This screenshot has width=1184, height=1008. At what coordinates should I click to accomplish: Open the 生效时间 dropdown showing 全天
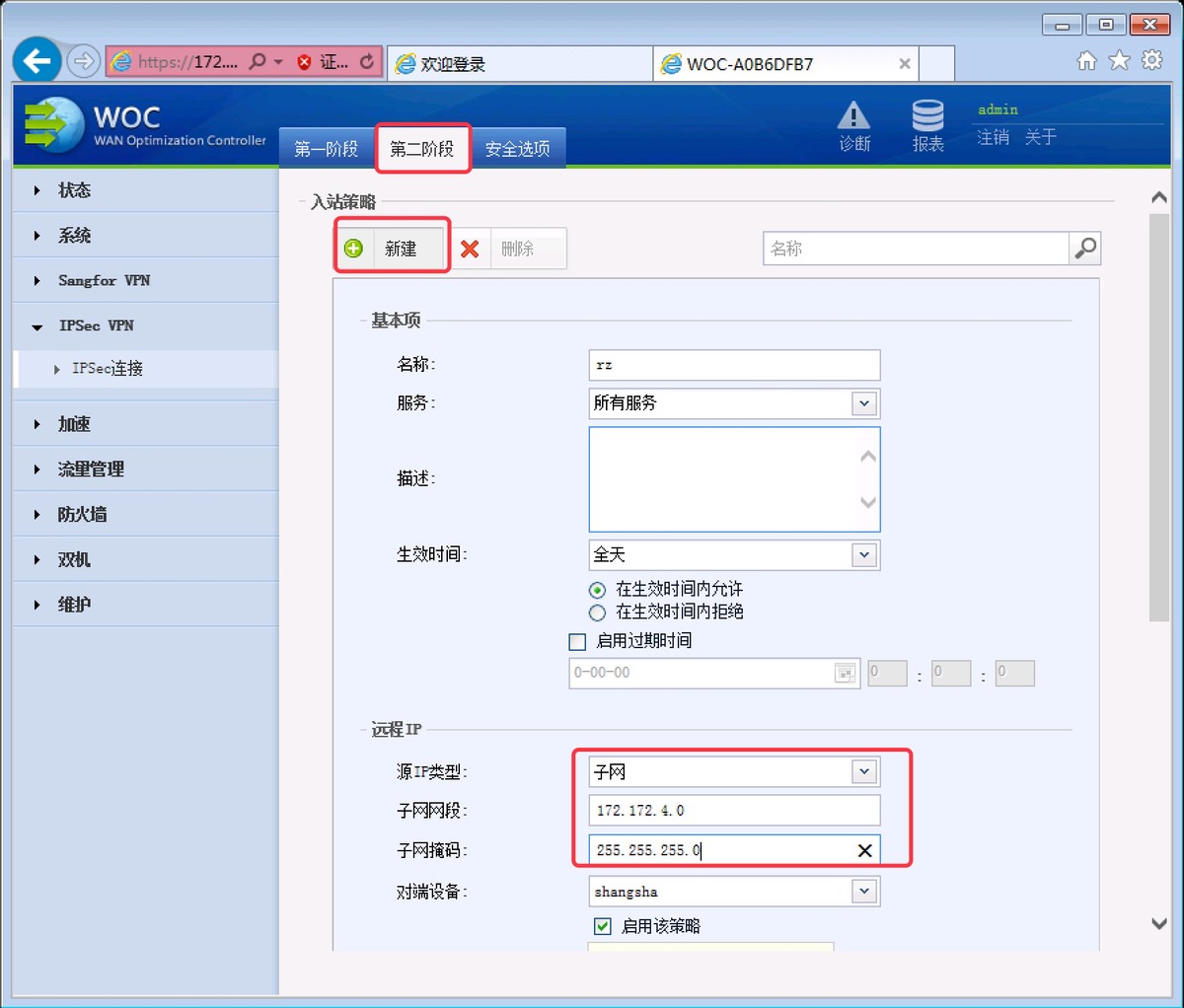point(864,554)
